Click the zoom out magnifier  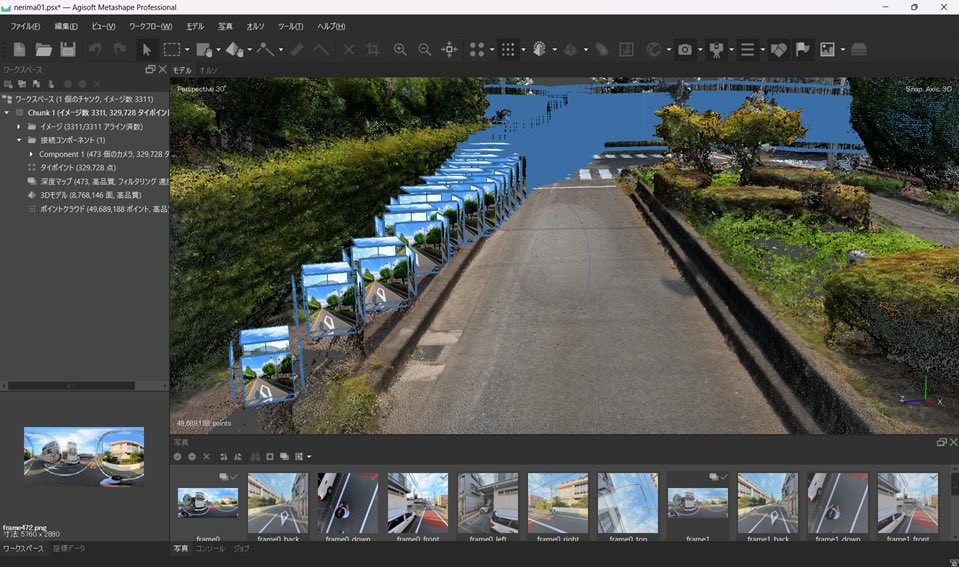[x=424, y=50]
